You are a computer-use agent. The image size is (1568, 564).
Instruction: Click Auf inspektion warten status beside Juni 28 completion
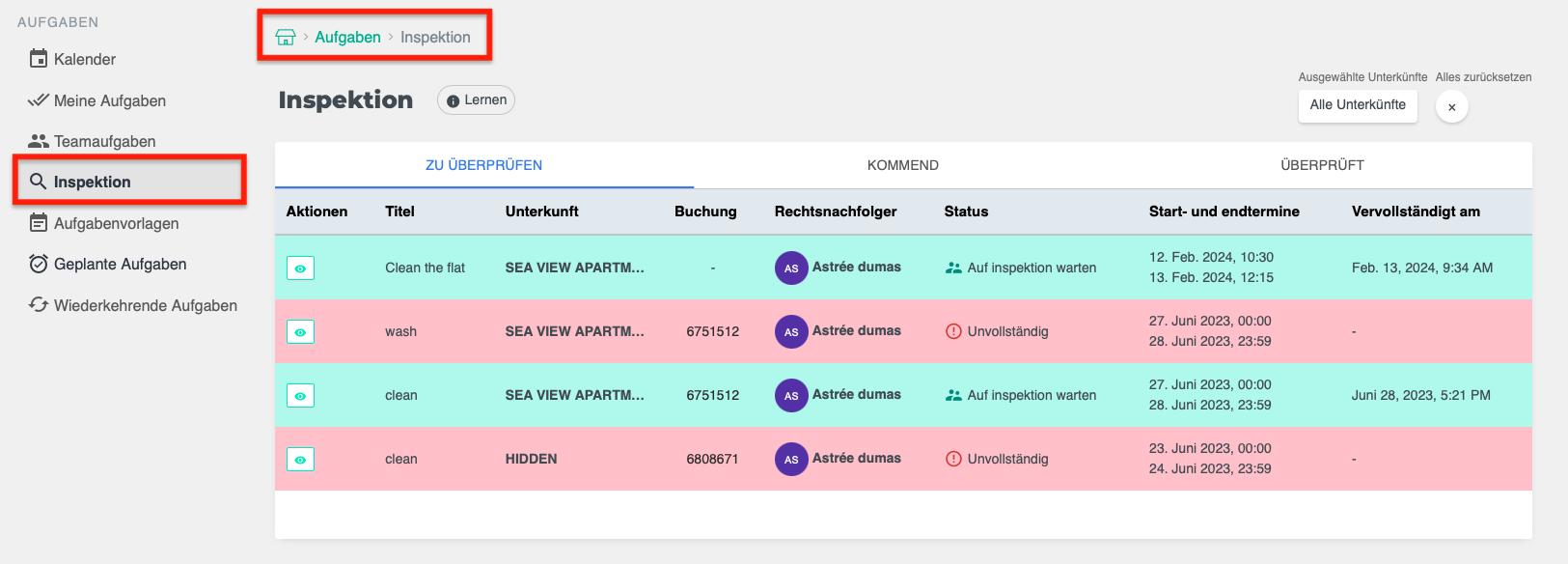coord(1032,395)
